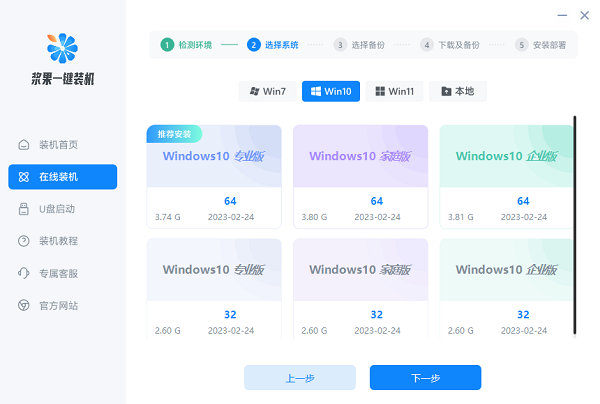Click the 3.81 G size text
Screen dimensions: 600x404
pos(461,217)
